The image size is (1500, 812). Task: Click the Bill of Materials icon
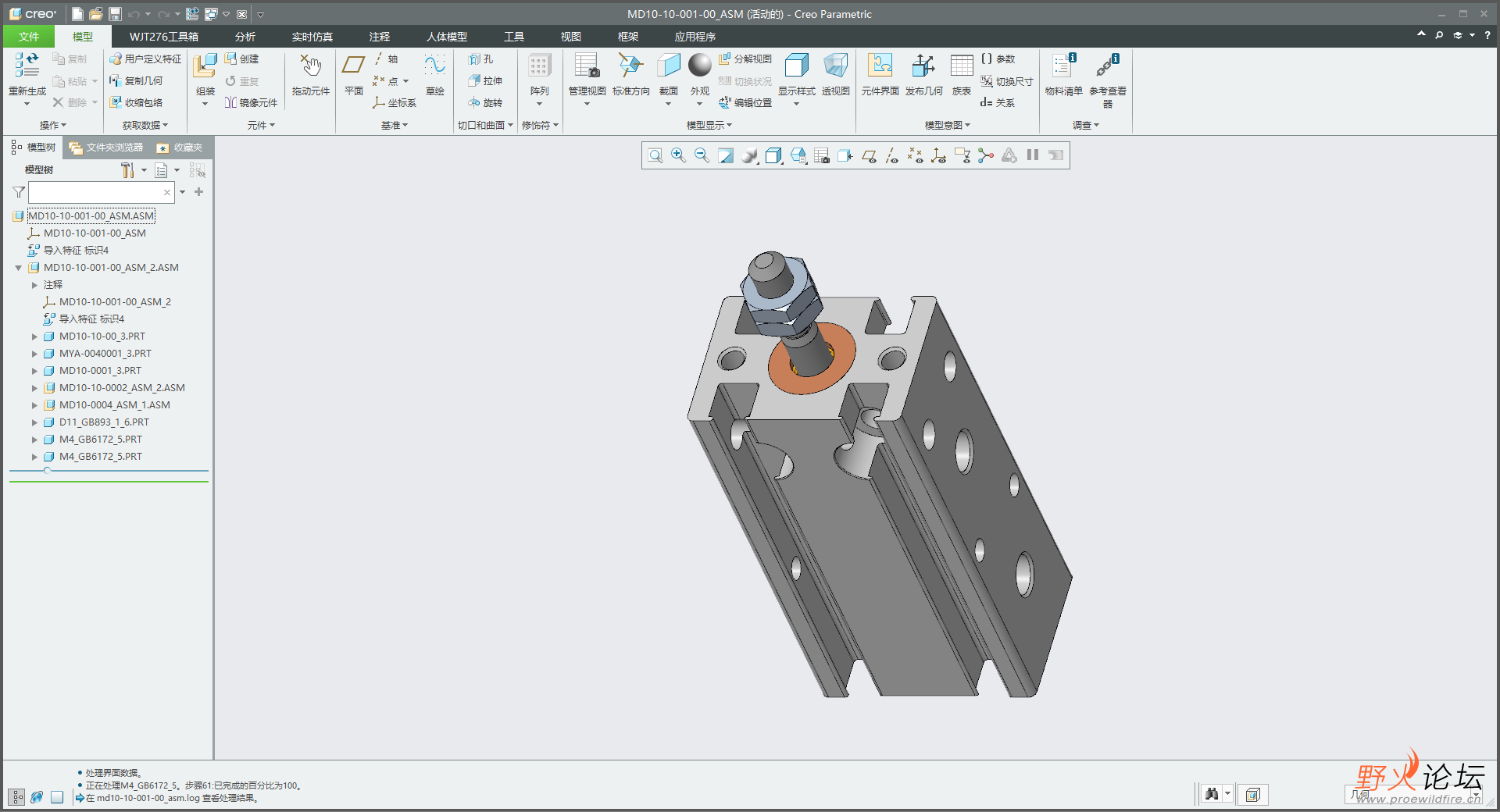pos(1063,66)
